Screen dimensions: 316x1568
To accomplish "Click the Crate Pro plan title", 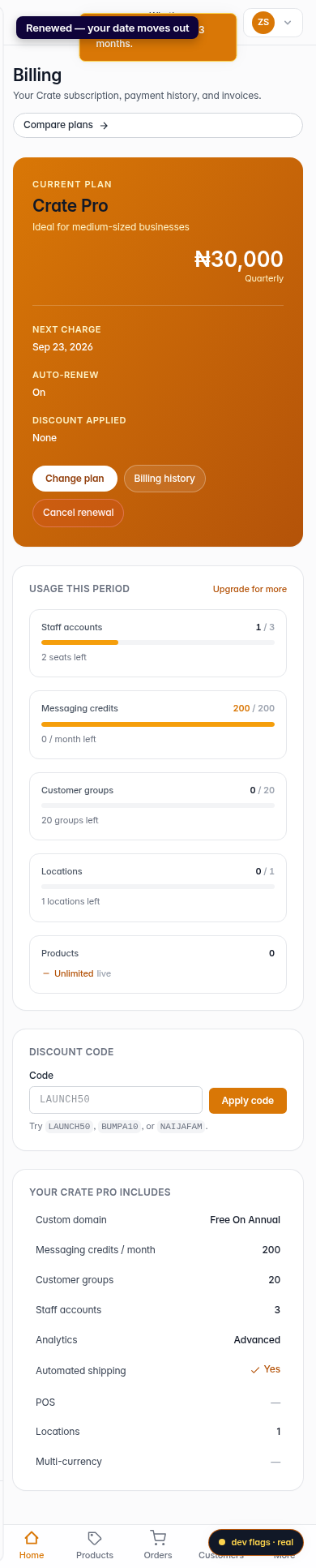I will 70,205.
